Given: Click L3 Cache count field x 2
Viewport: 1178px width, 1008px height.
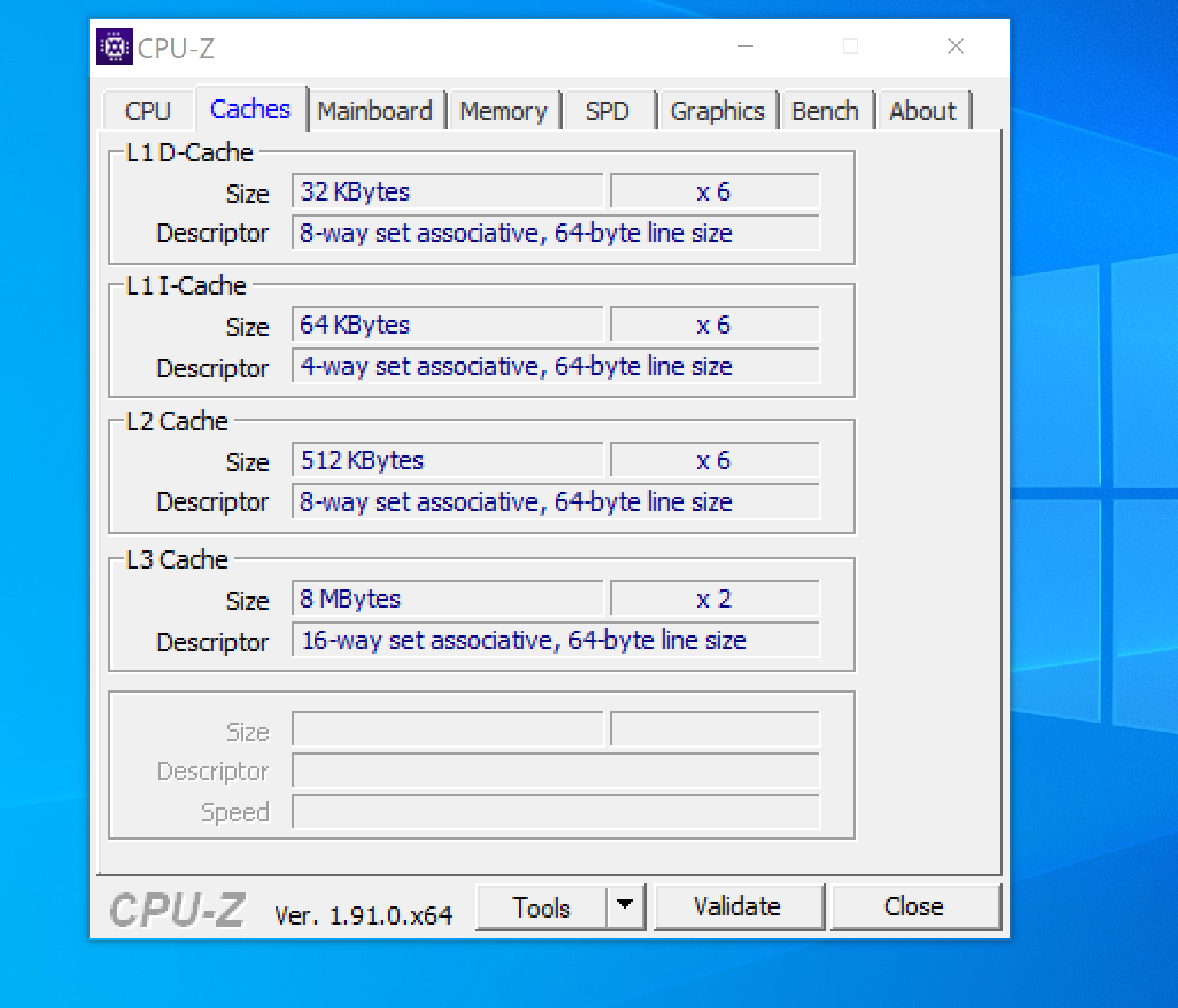Looking at the screenshot, I should click(715, 599).
